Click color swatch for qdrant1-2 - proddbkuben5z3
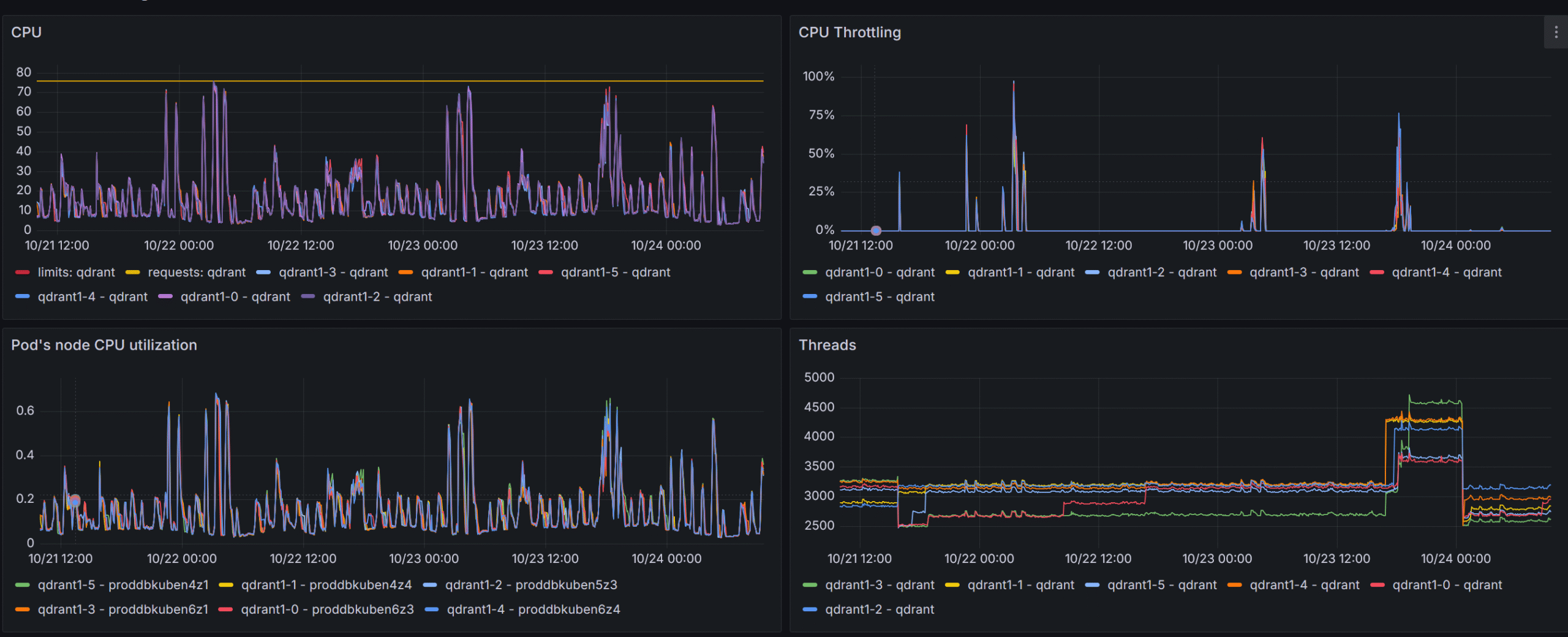Image resolution: width=1568 pixels, height=637 pixels. coord(431,586)
